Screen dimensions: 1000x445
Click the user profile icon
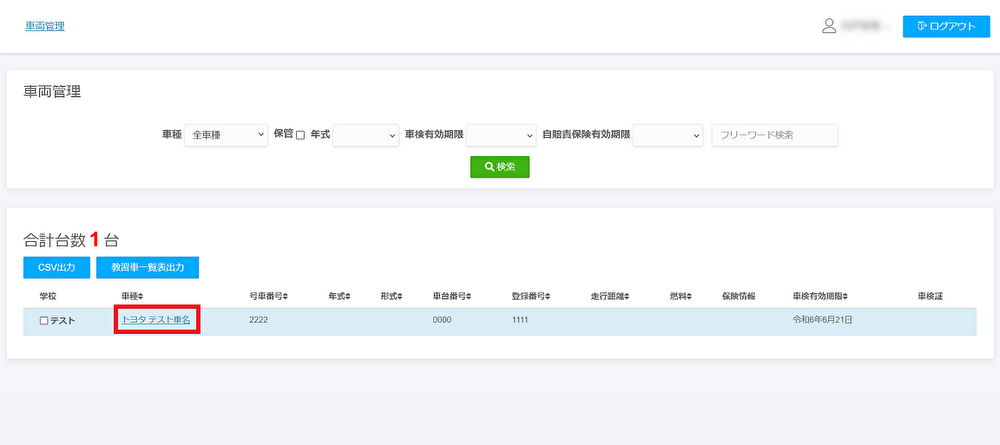click(x=829, y=26)
